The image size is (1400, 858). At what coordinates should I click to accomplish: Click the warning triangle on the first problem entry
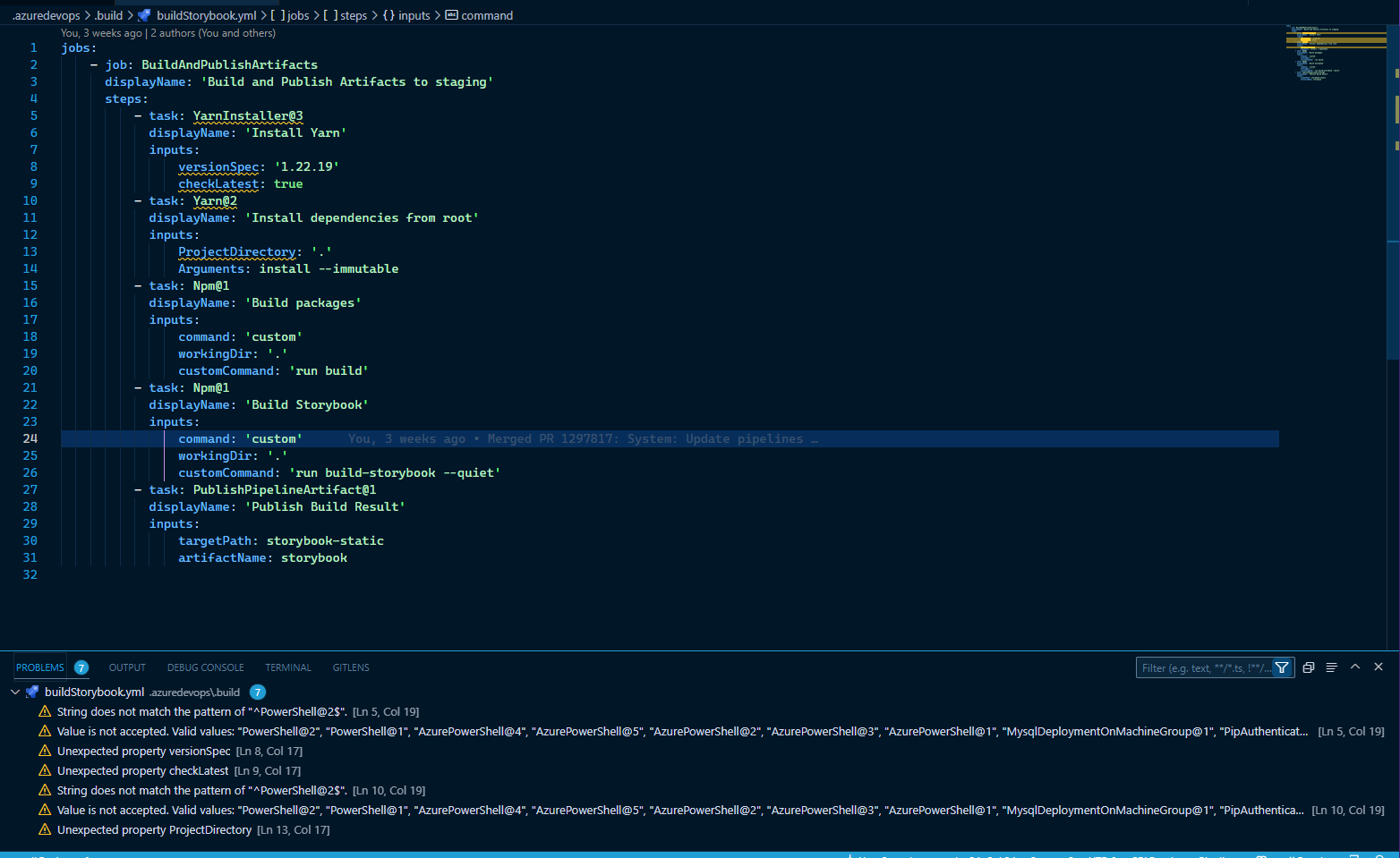pyautogui.click(x=45, y=711)
